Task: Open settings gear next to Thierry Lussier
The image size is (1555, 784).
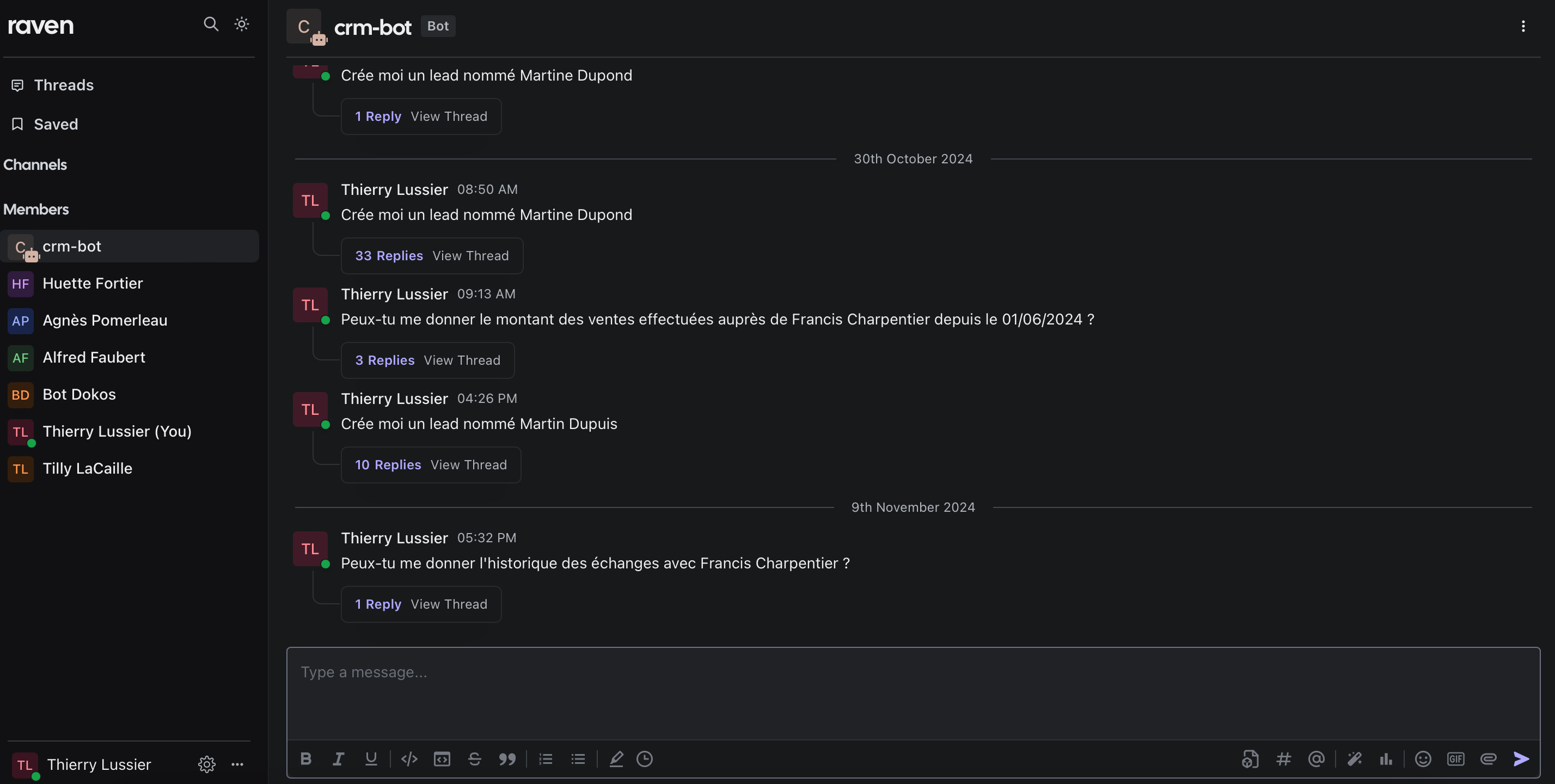Action: tap(206, 765)
